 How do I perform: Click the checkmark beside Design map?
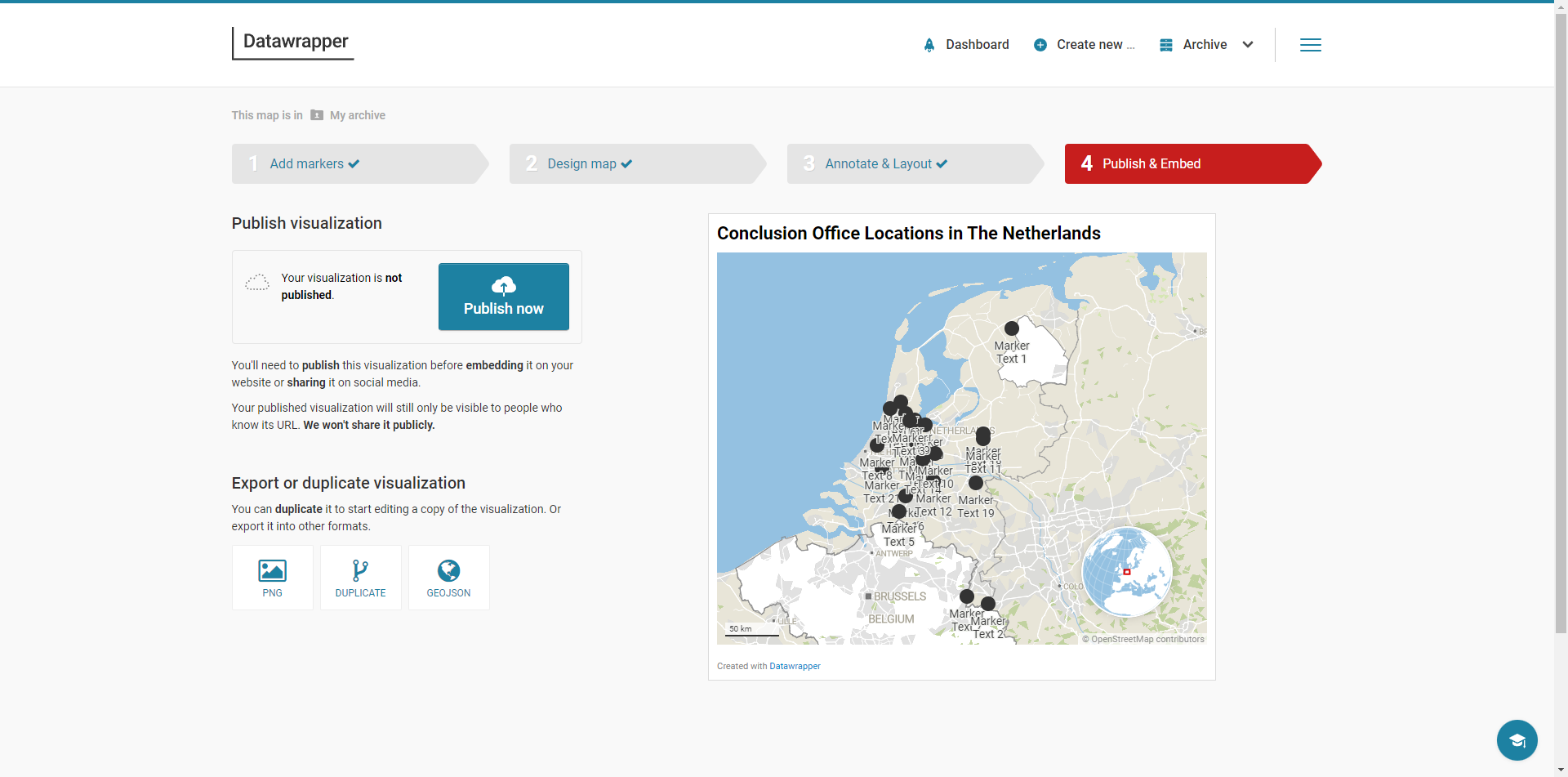coord(626,164)
